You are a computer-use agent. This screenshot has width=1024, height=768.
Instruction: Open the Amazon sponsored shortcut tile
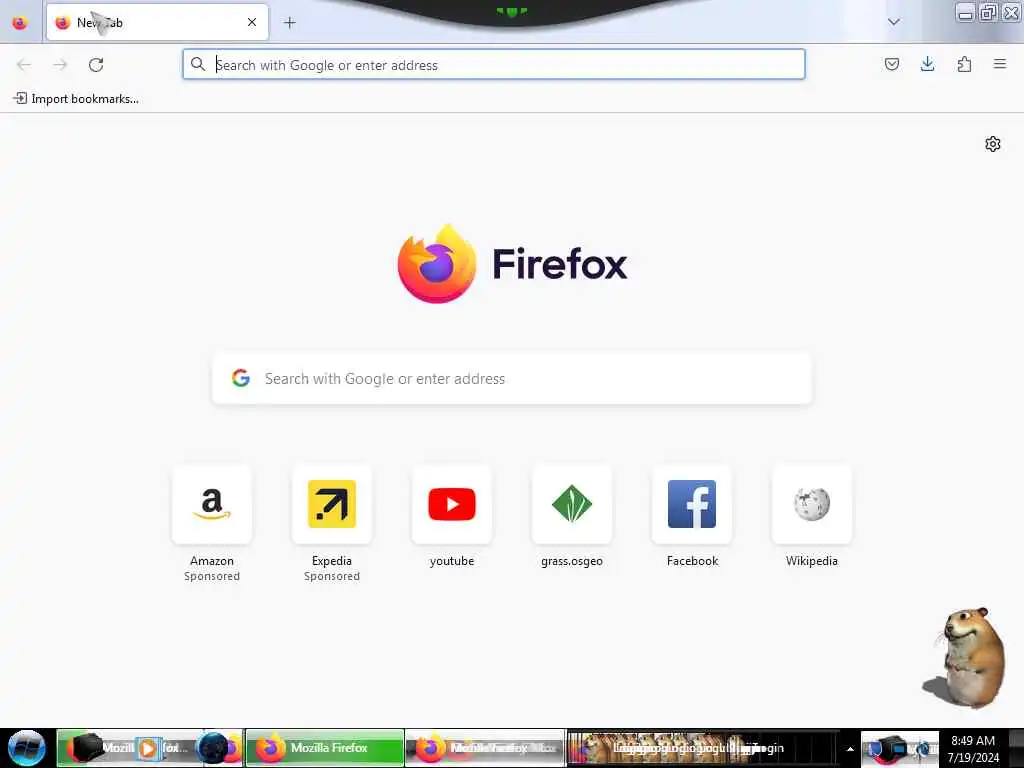(212, 504)
